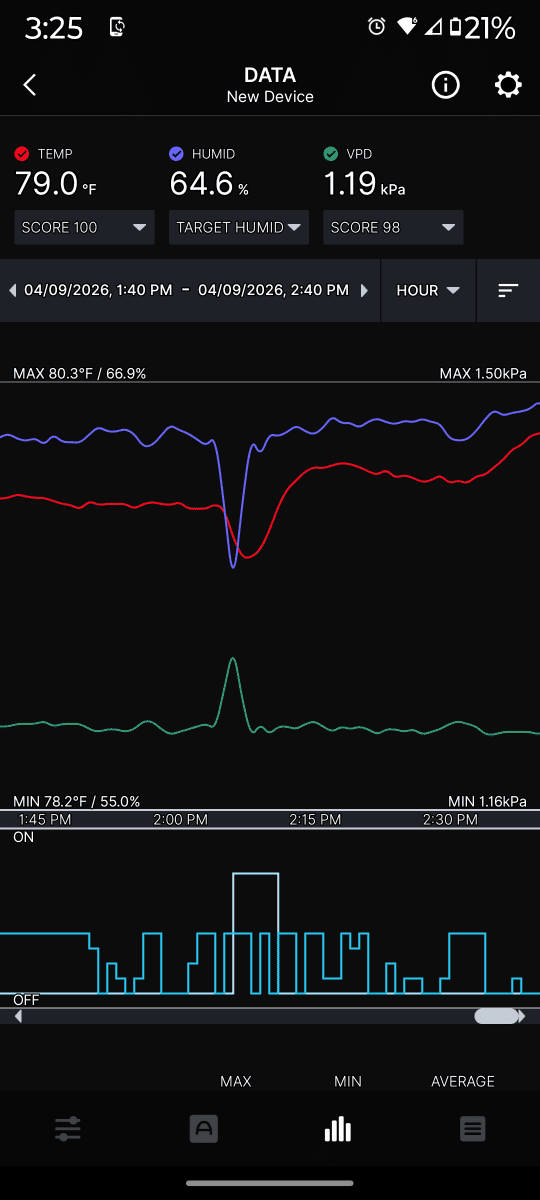Open the data bar-chart tab
This screenshot has width=540, height=1200.
click(338, 1130)
